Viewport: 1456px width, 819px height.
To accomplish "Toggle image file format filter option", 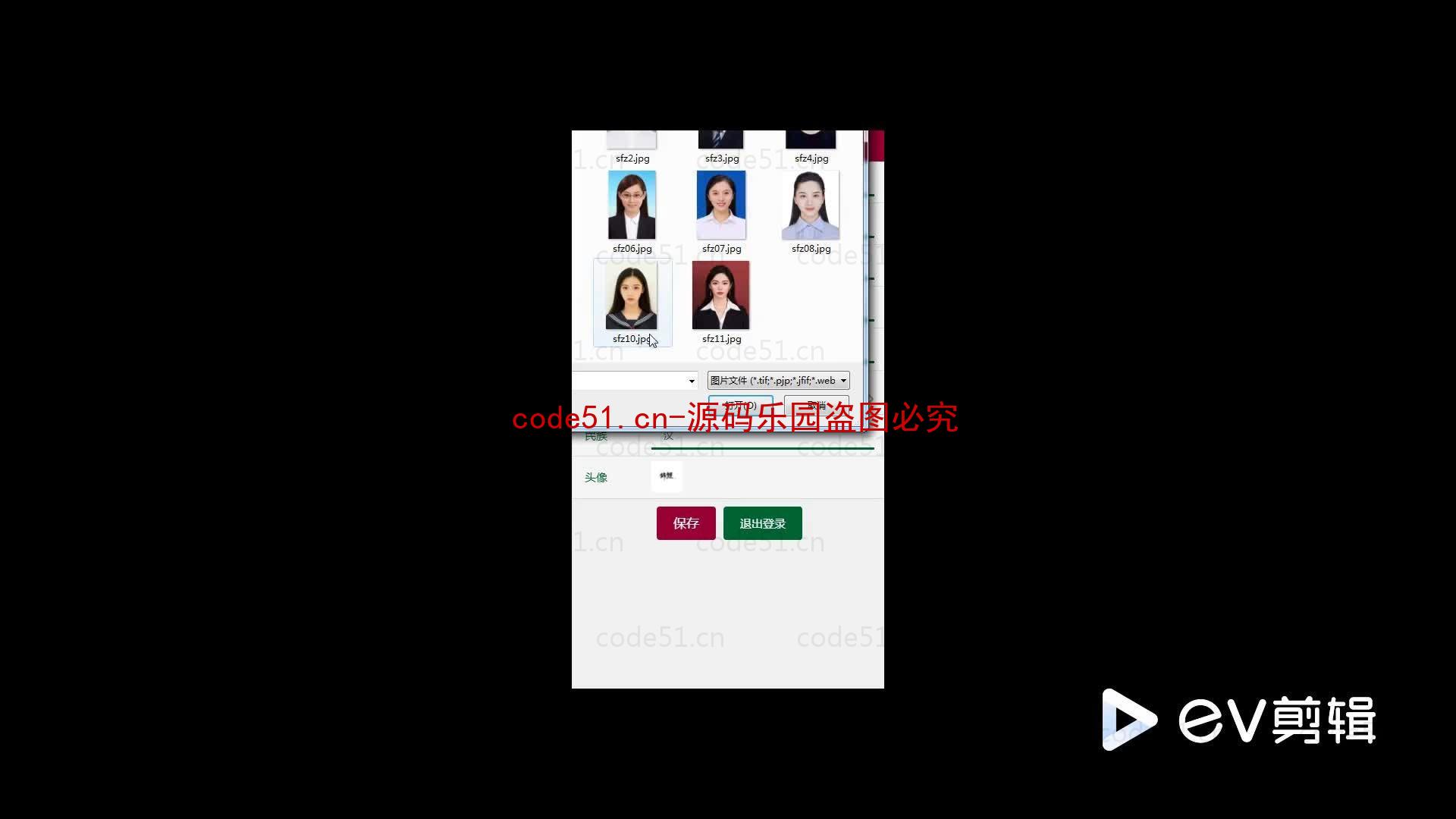I will point(778,381).
